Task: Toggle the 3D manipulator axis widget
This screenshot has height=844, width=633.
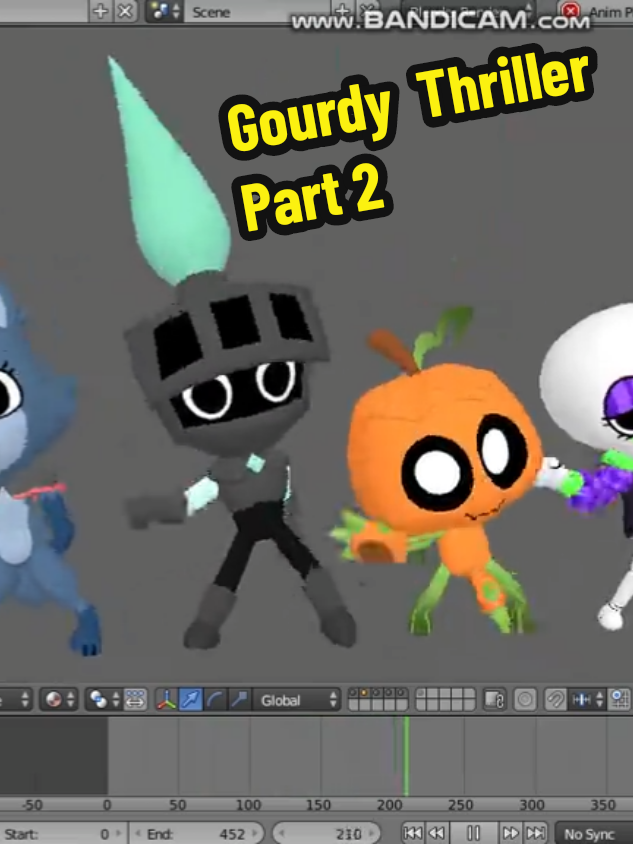Action: pos(166,700)
